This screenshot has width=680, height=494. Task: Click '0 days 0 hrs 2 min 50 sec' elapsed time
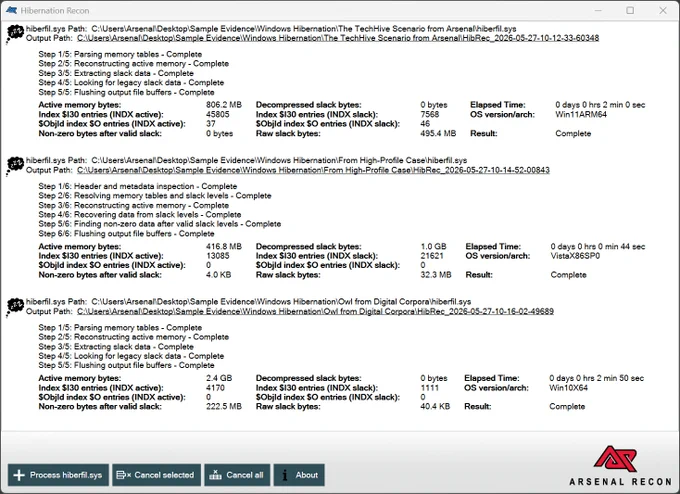(596, 378)
